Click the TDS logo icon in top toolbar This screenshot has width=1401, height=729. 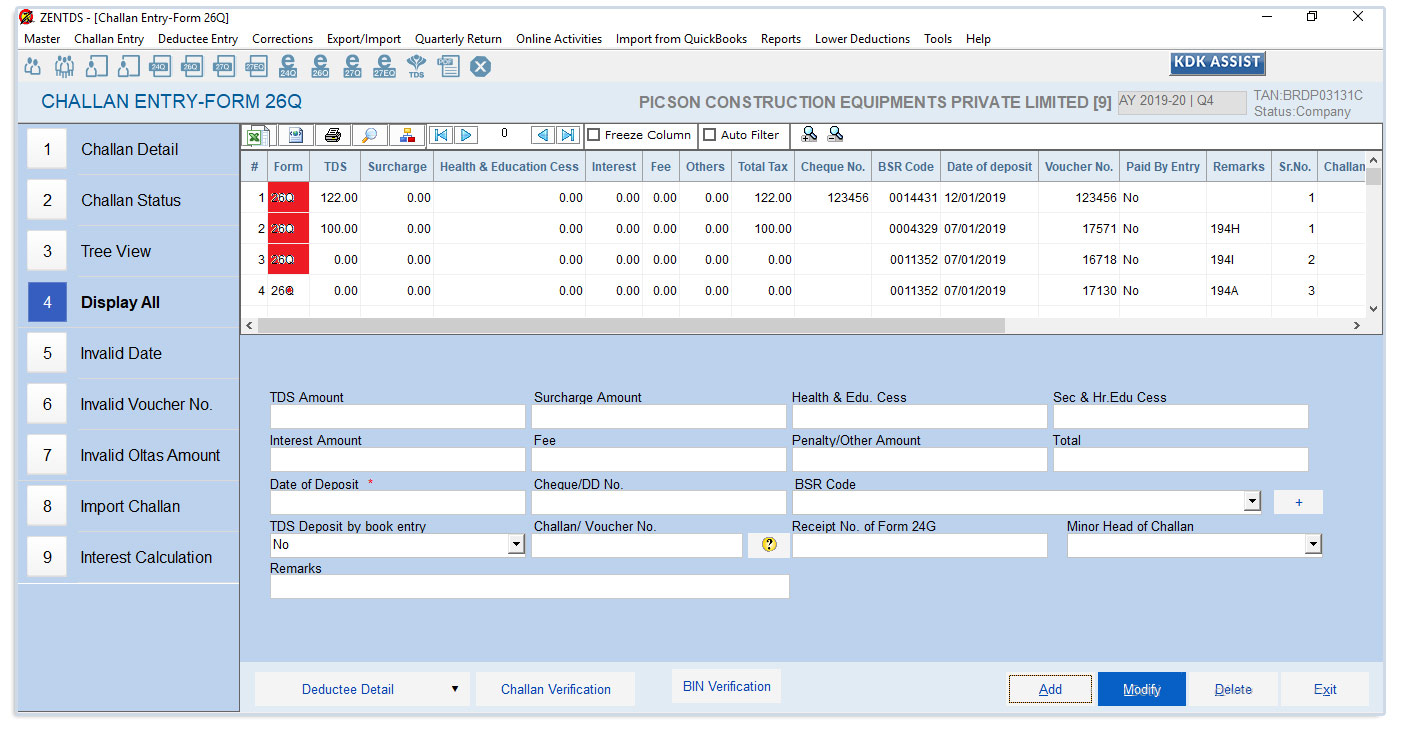coord(416,67)
